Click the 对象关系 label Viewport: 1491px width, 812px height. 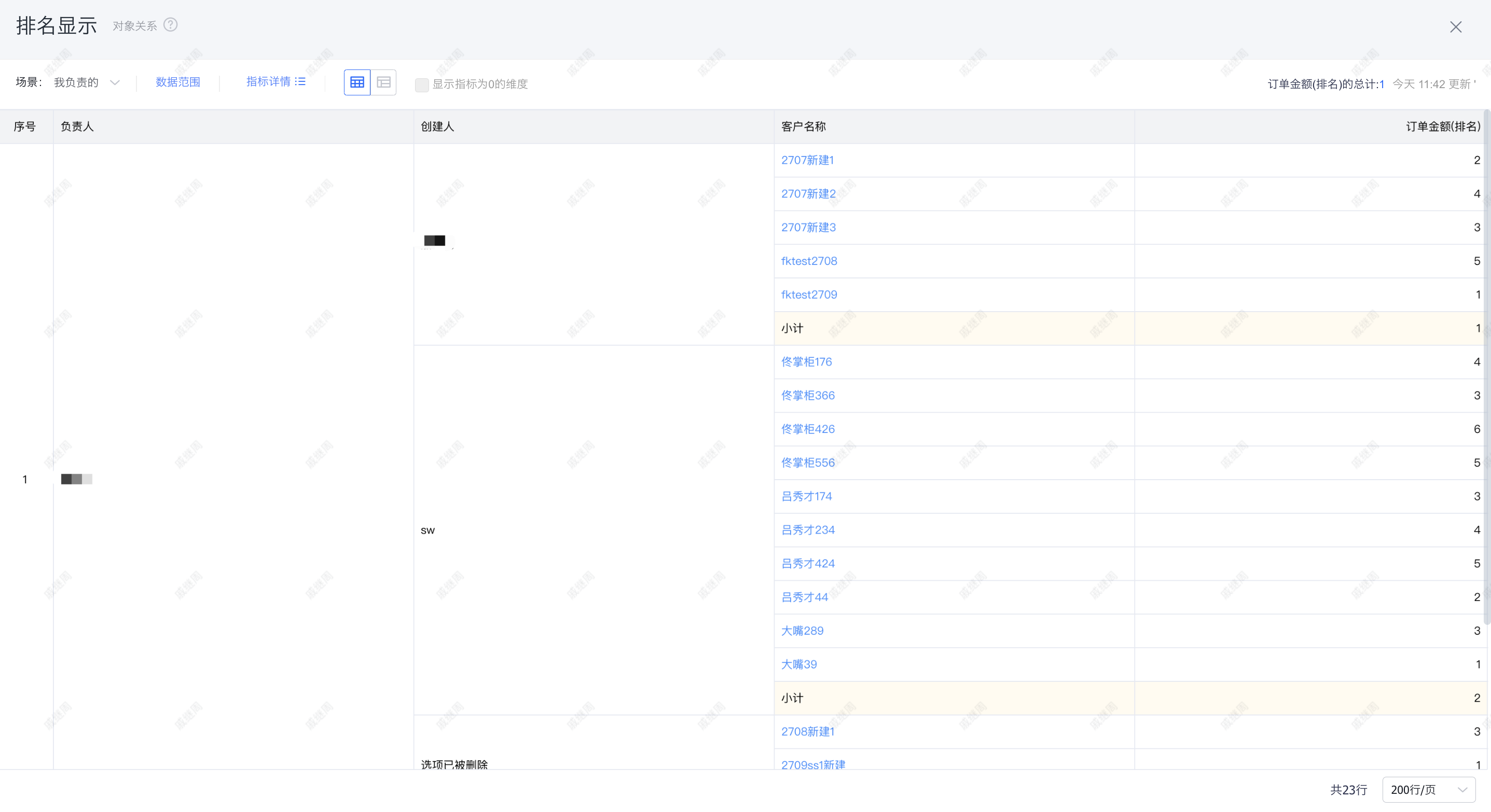134,26
